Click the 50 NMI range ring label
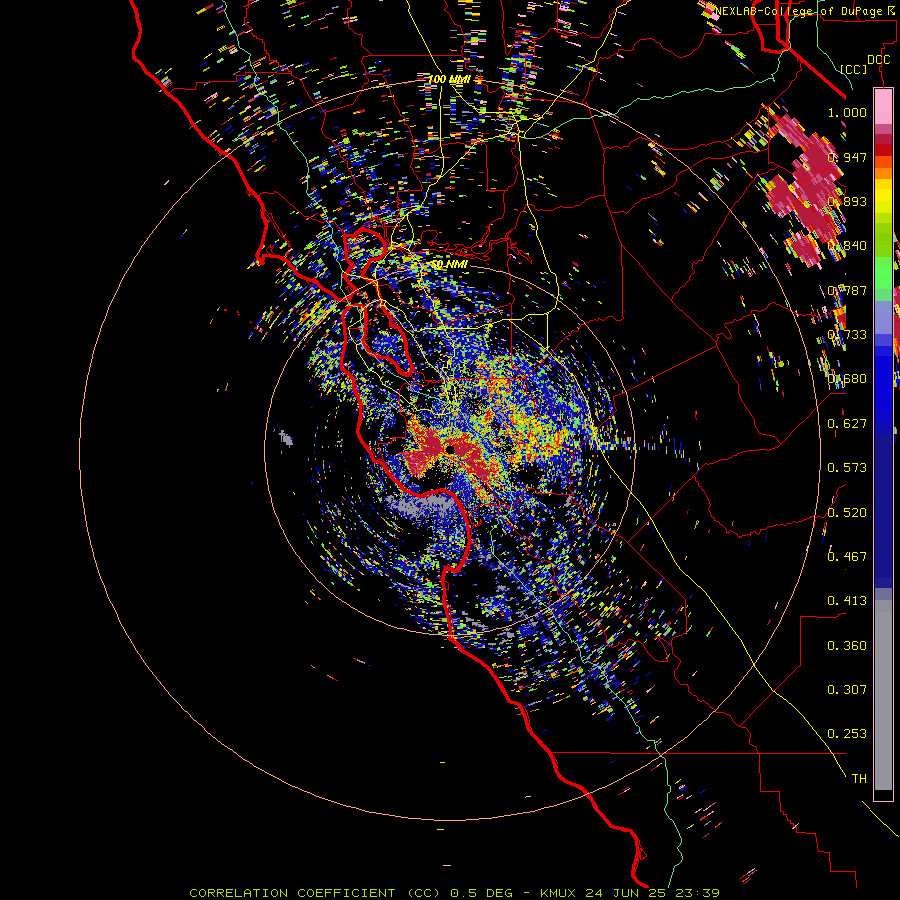 point(449,265)
